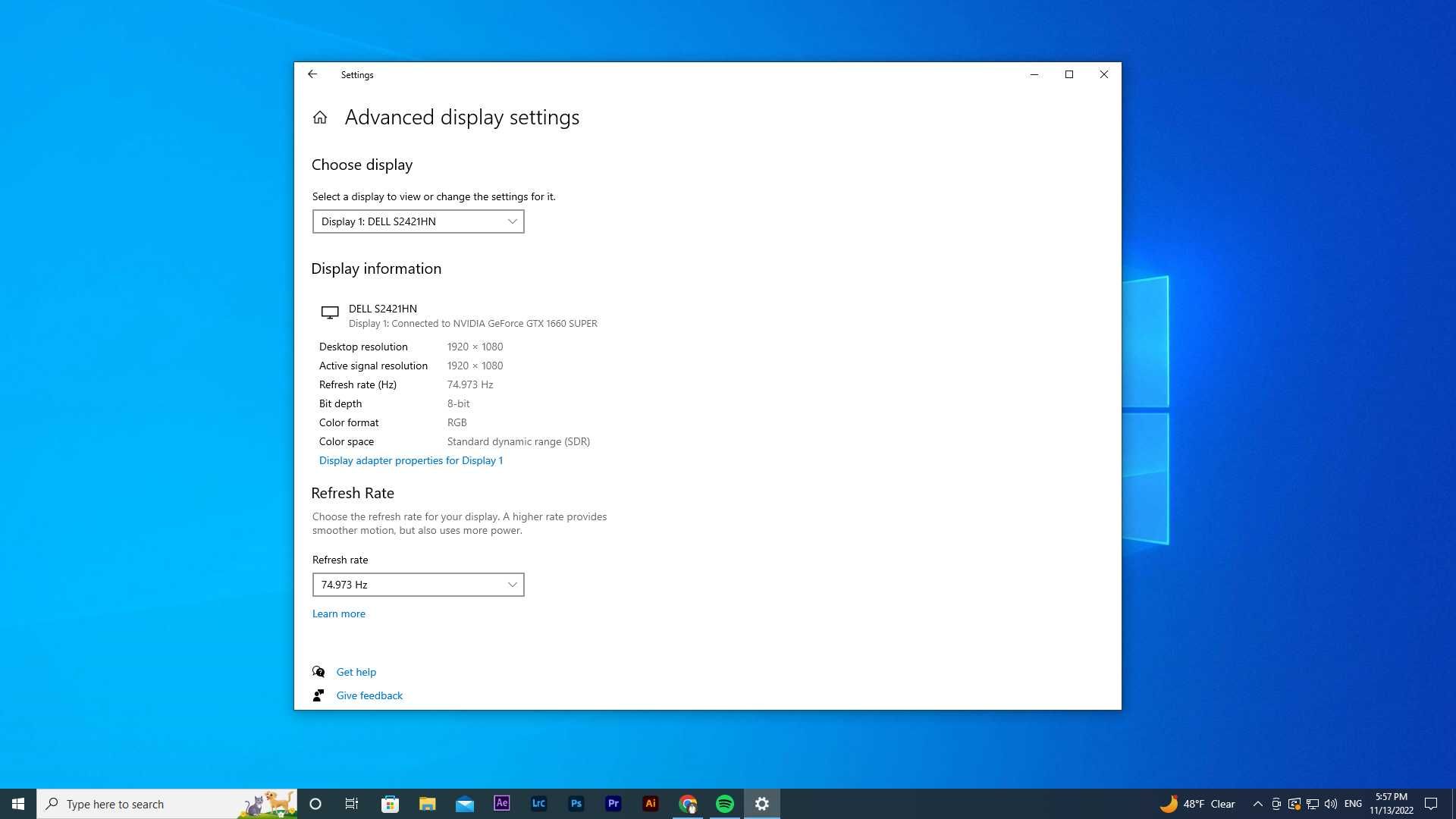The height and width of the screenshot is (819, 1456).
Task: Click the Desktop resolution label
Action: point(363,347)
